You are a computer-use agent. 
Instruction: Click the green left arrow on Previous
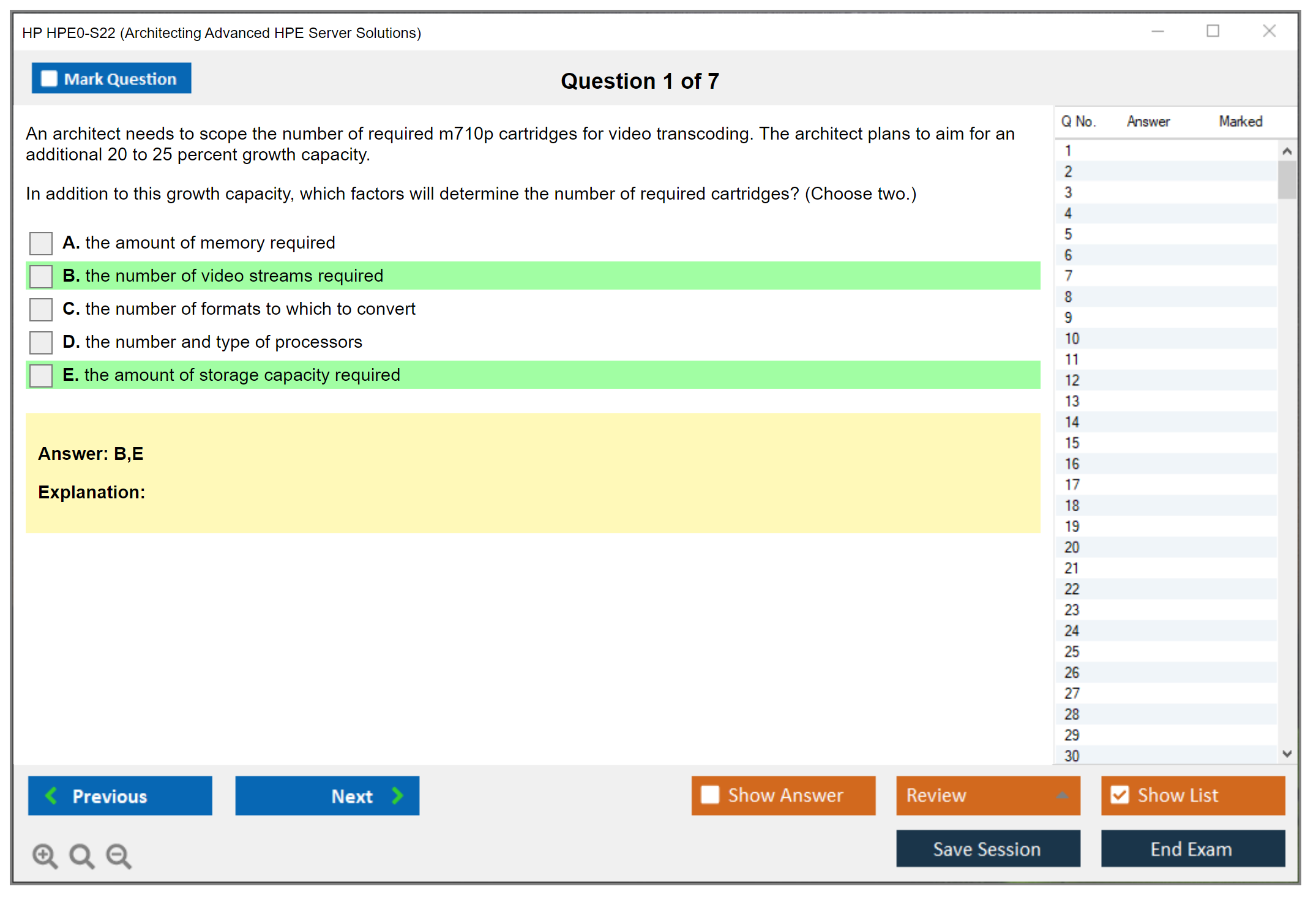(x=52, y=795)
